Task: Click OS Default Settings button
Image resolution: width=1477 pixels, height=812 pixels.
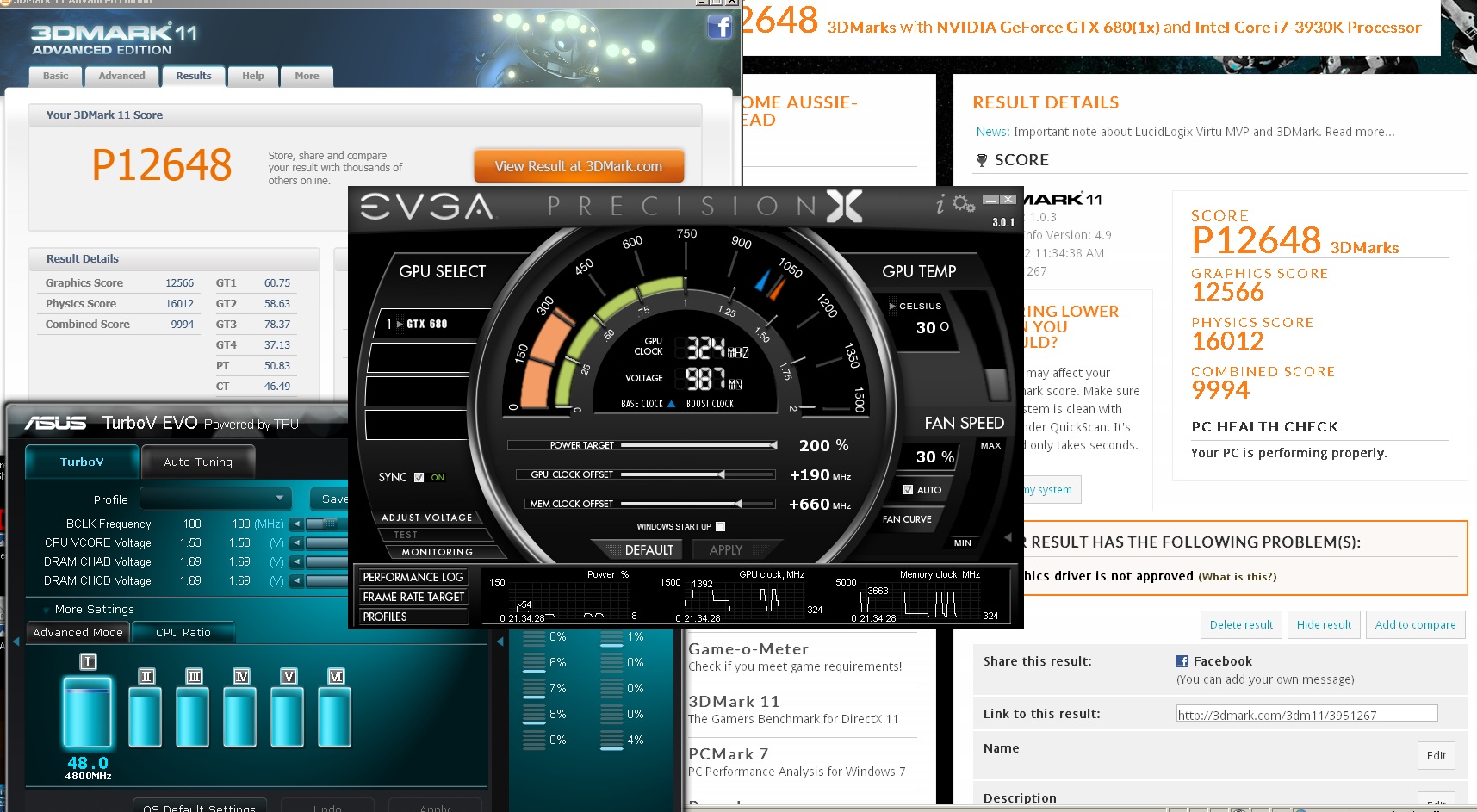Action: point(199,807)
